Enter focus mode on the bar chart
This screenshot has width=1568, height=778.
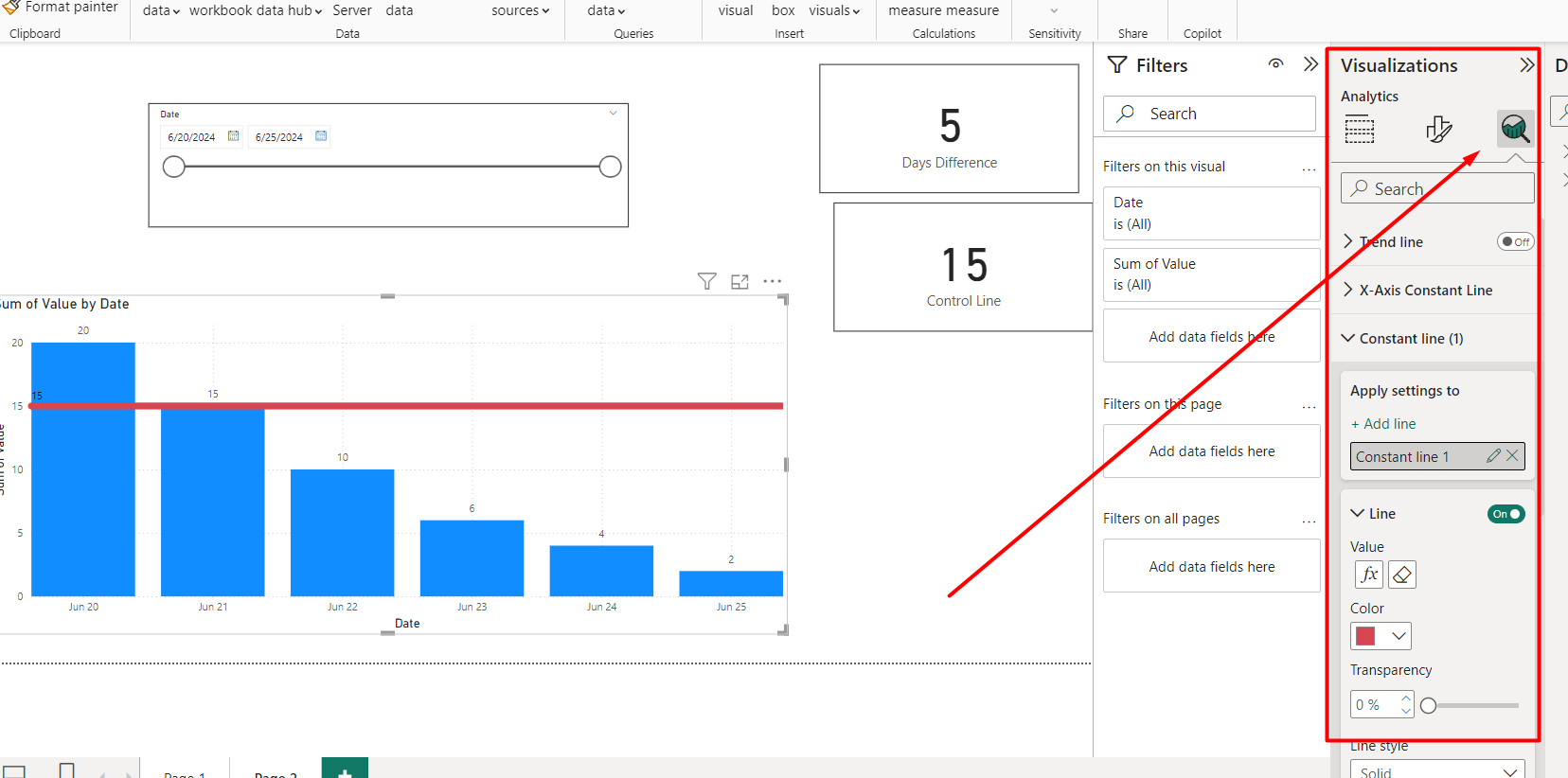(x=739, y=281)
